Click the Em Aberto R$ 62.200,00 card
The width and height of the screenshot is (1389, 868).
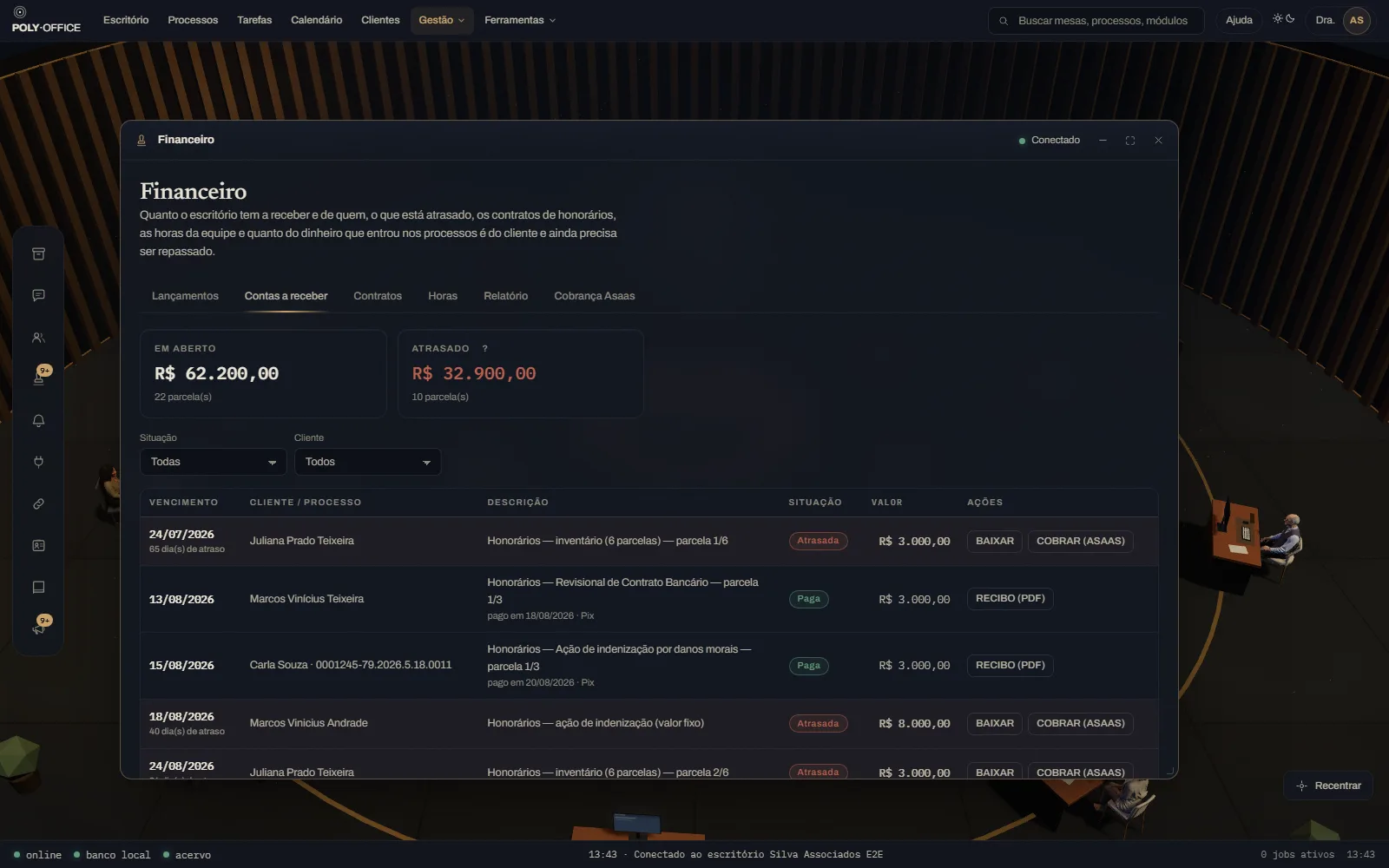click(x=263, y=373)
